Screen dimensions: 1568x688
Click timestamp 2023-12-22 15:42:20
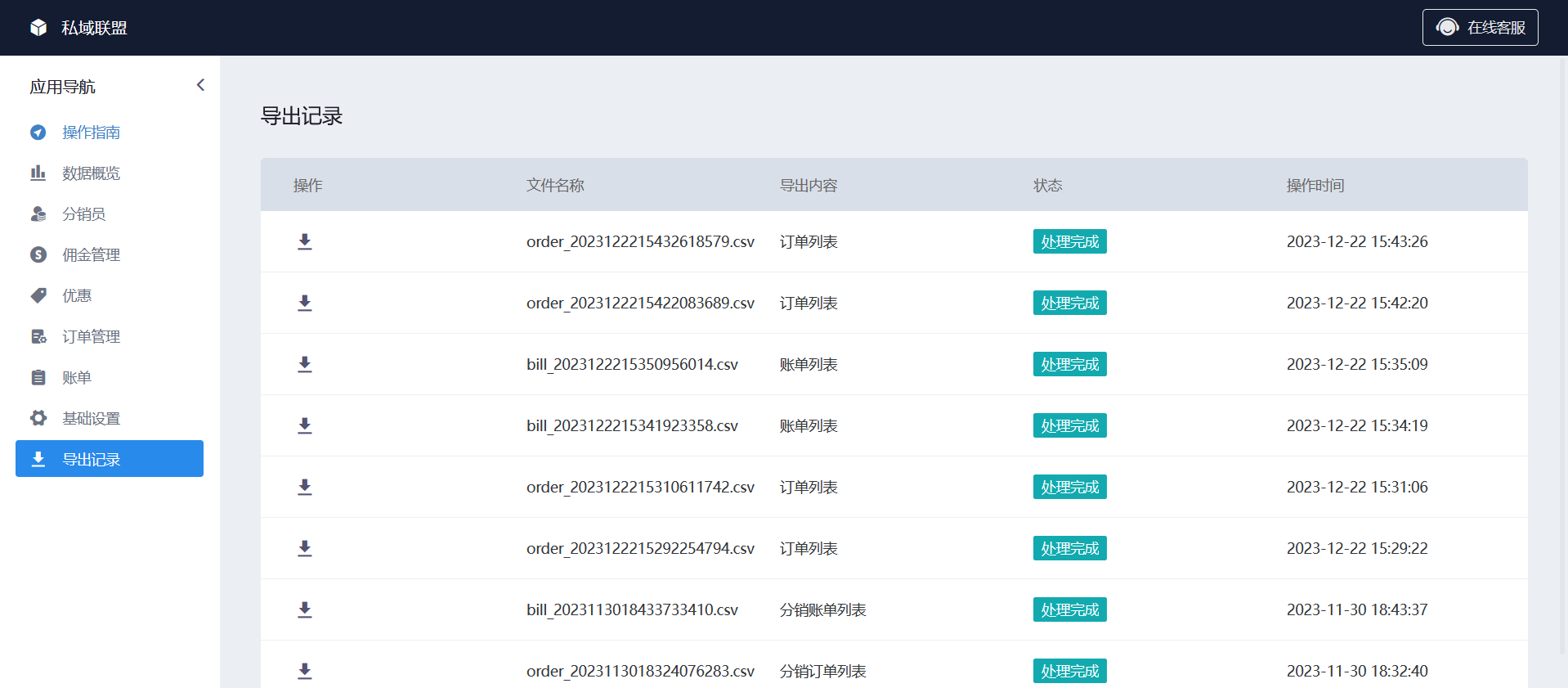[1357, 303]
